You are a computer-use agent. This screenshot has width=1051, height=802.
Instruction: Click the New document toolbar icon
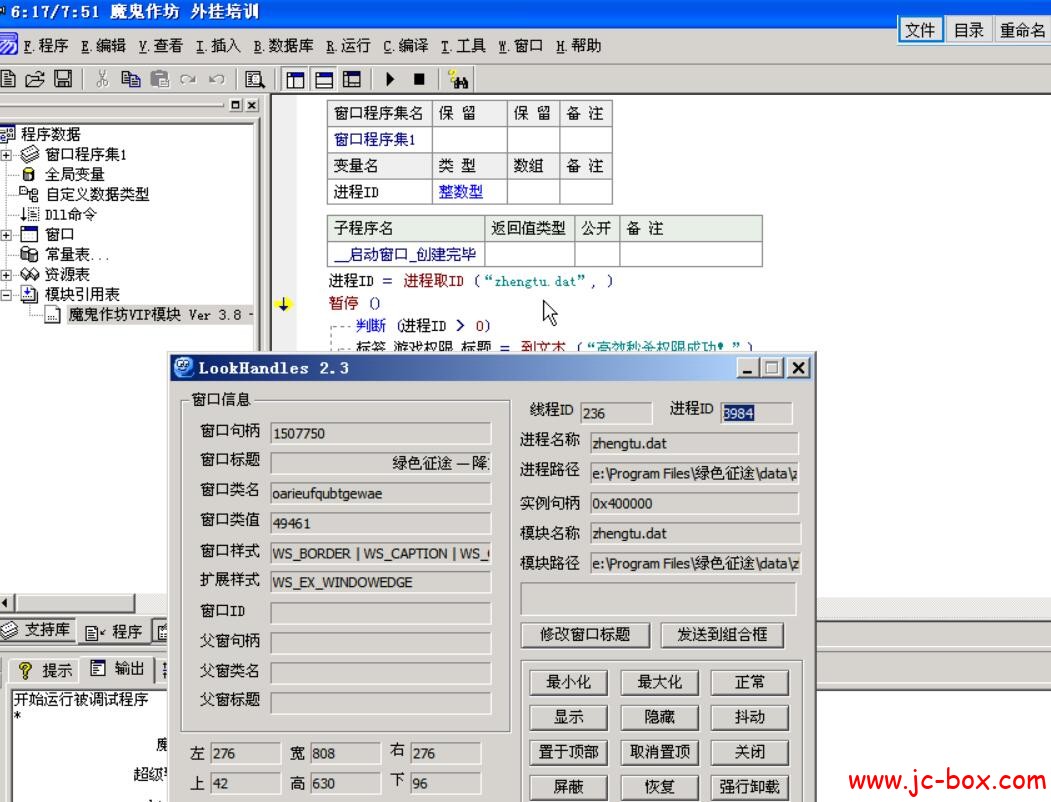pyautogui.click(x=9, y=79)
